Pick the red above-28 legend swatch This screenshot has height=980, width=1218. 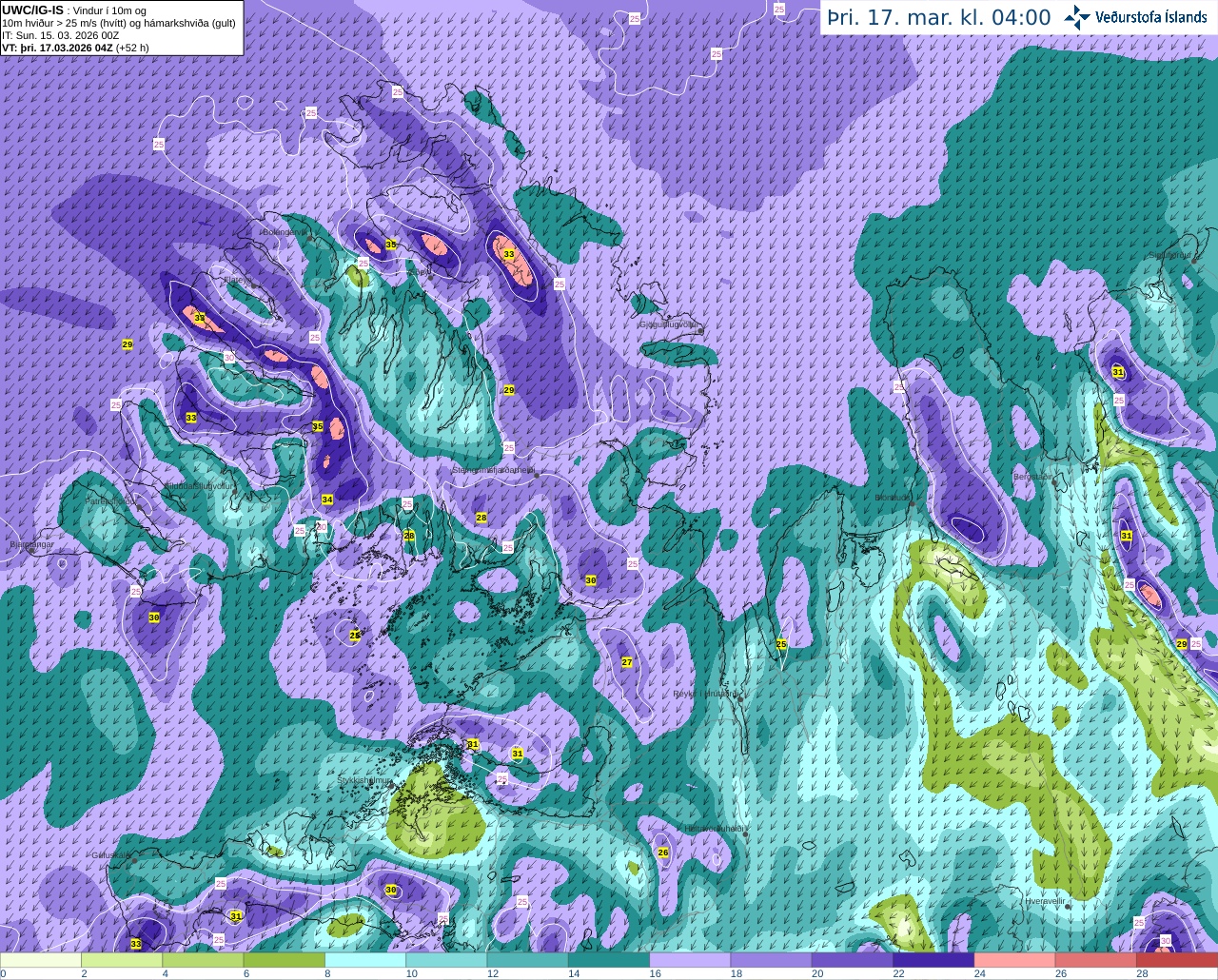[x=1177, y=960]
